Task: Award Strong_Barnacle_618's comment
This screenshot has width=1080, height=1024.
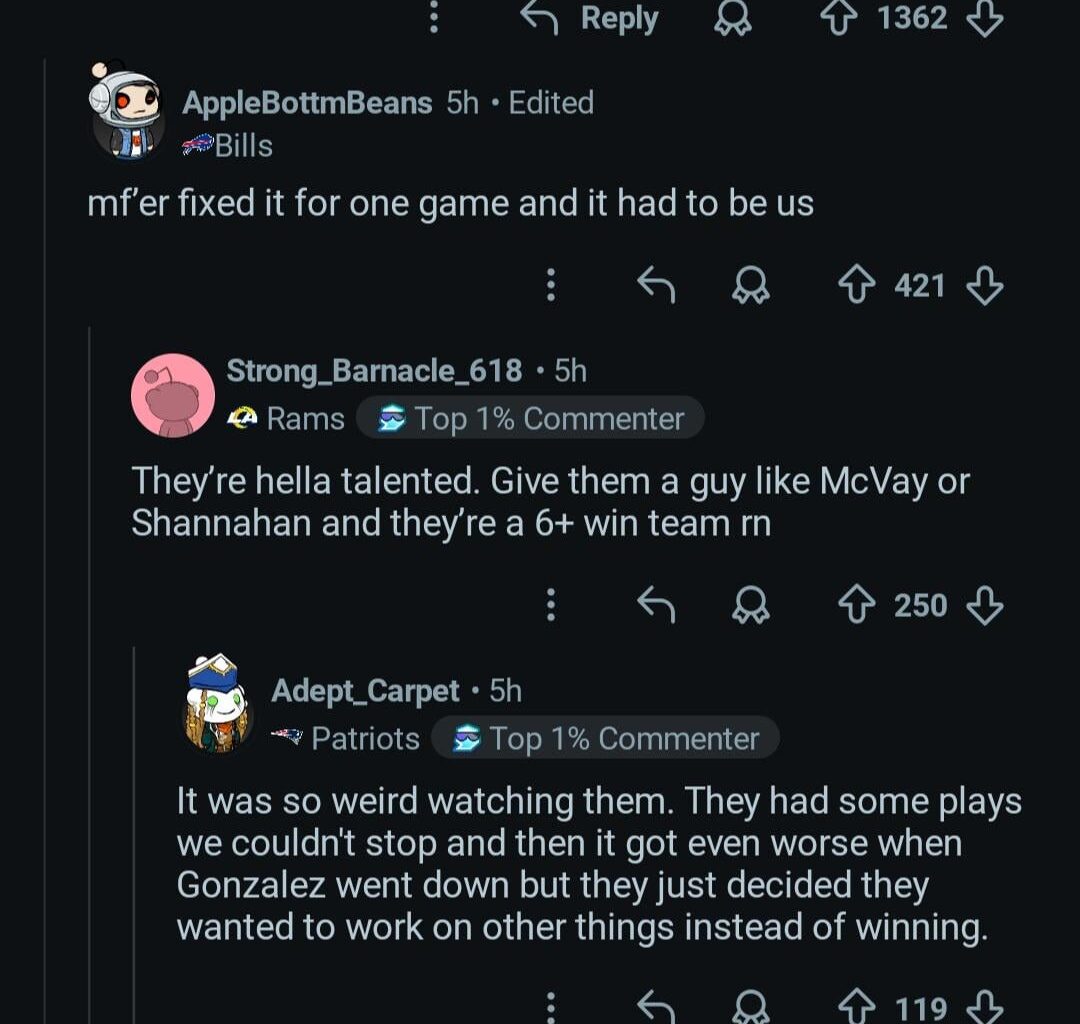Action: click(749, 605)
